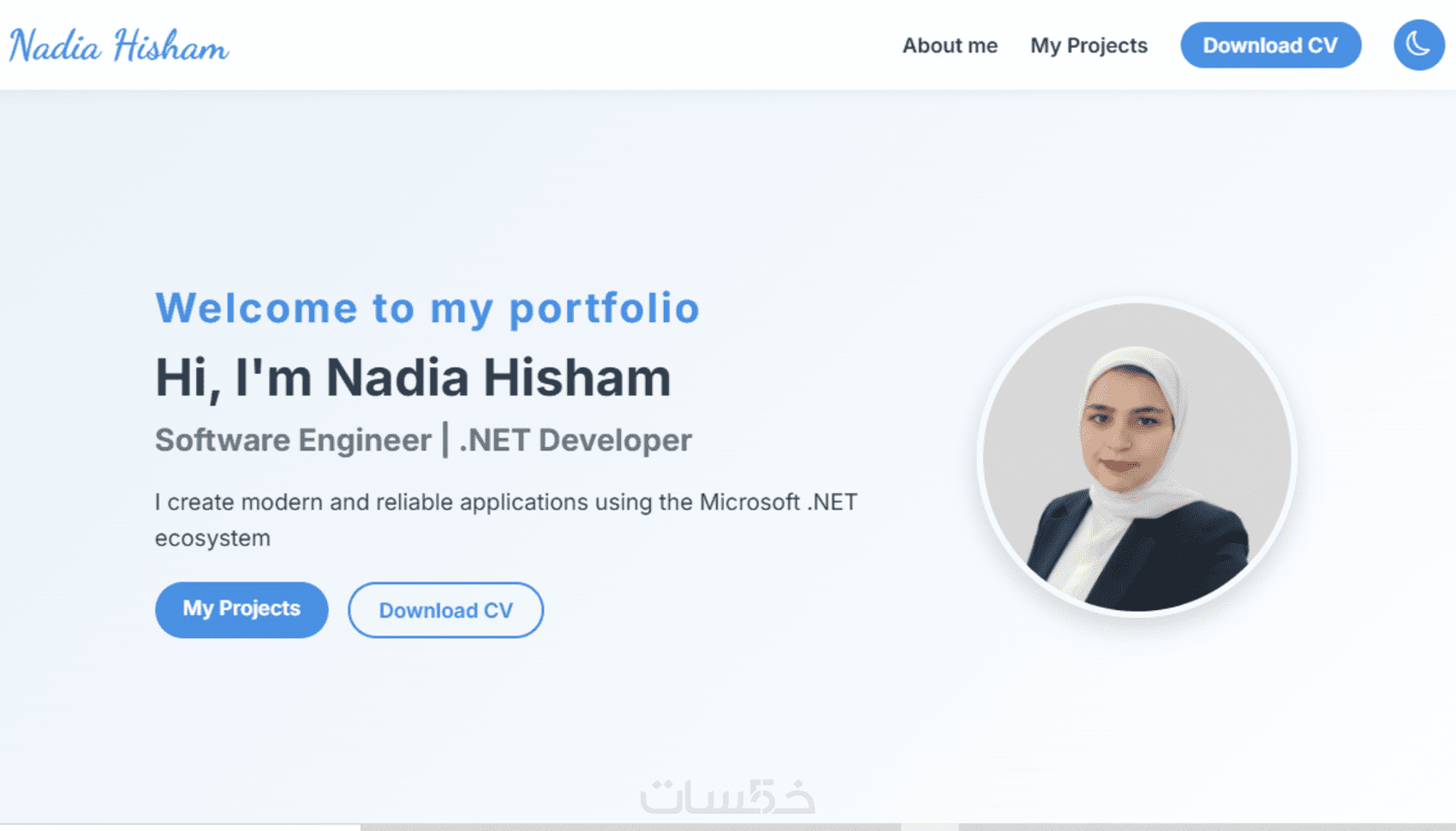Go to My Projects in the navbar
The width and height of the screenshot is (1456, 831).
(1089, 45)
